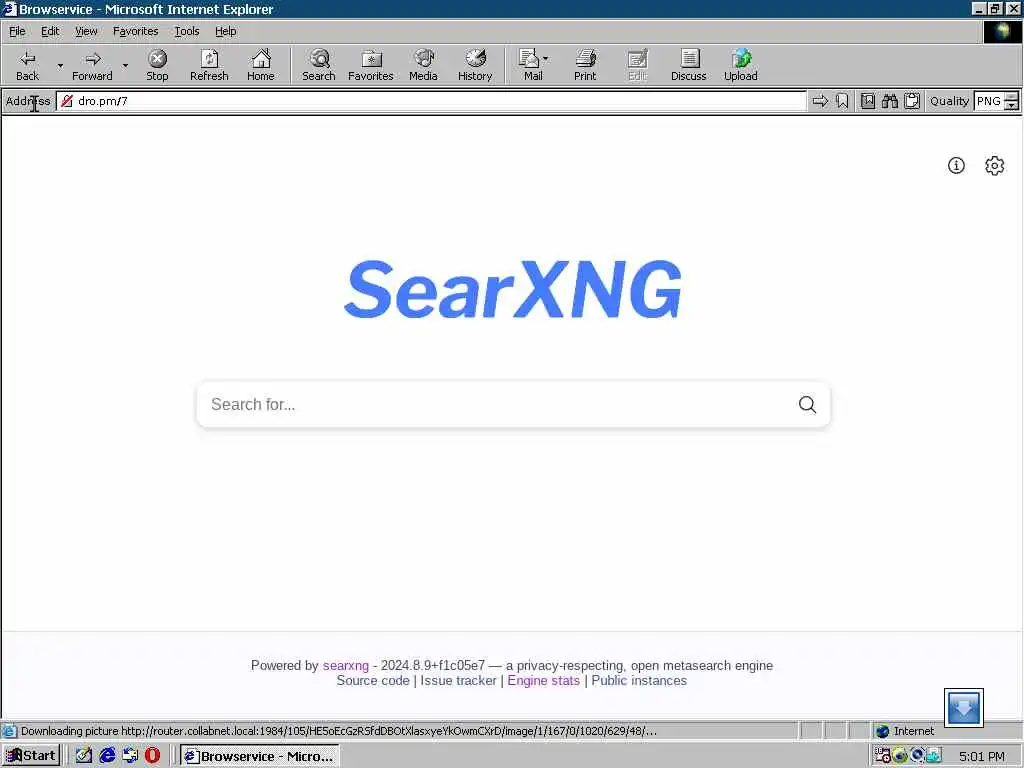Open the 'Source code' link
The width and height of the screenshot is (1024, 768).
373,680
